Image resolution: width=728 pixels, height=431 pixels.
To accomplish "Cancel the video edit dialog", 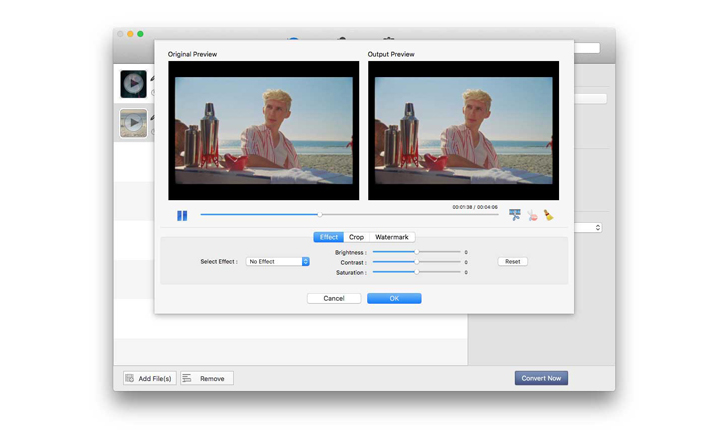I will pyautogui.click(x=334, y=298).
